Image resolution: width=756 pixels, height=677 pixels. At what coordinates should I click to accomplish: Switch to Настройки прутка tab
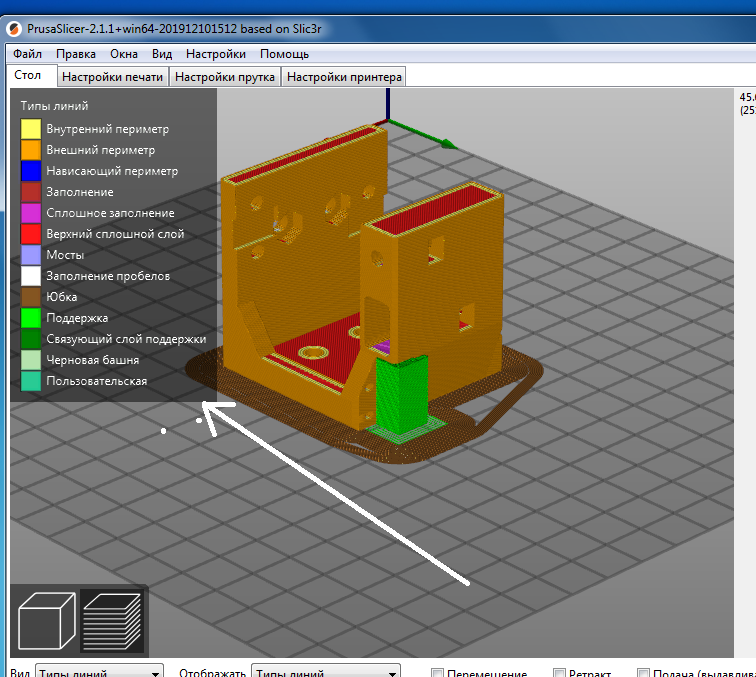click(225, 77)
